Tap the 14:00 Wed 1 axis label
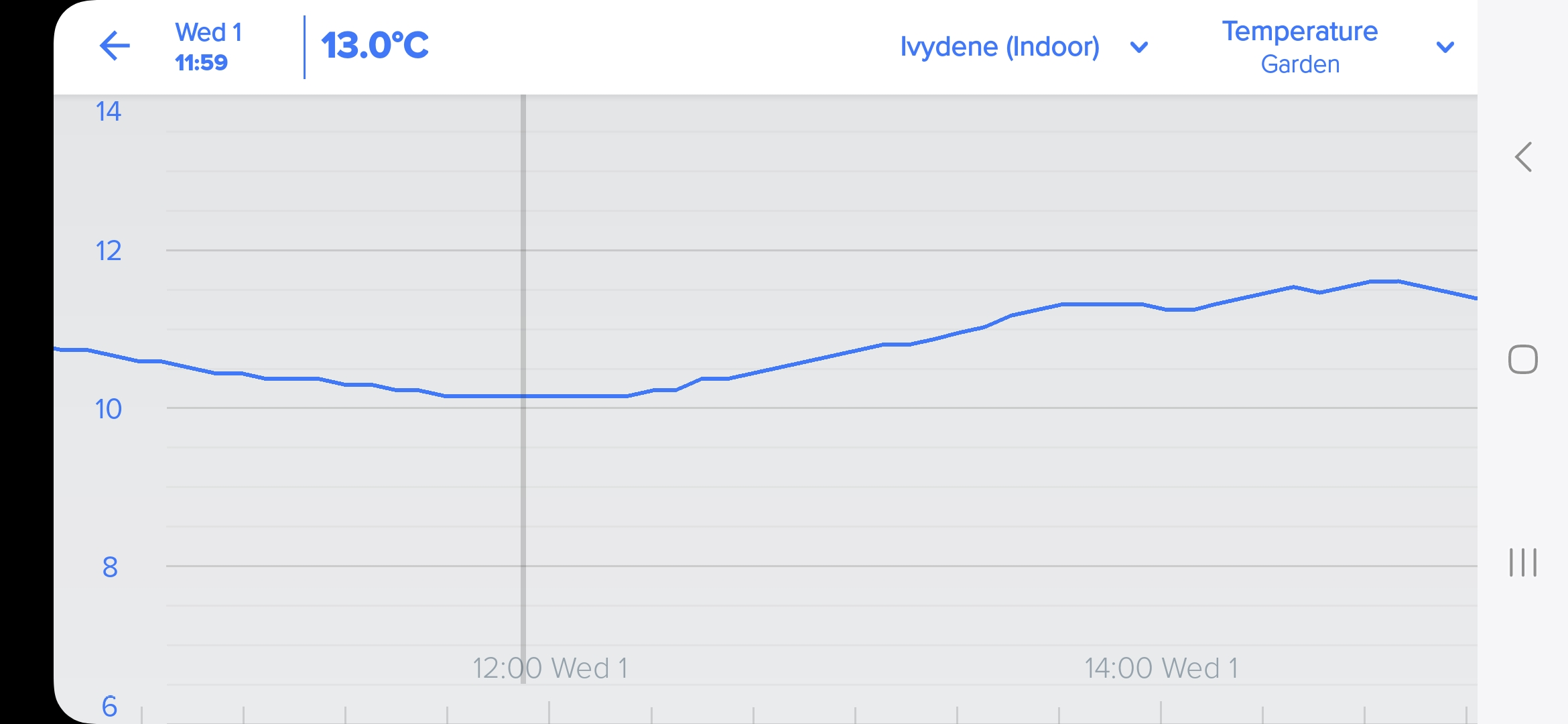 click(1161, 668)
